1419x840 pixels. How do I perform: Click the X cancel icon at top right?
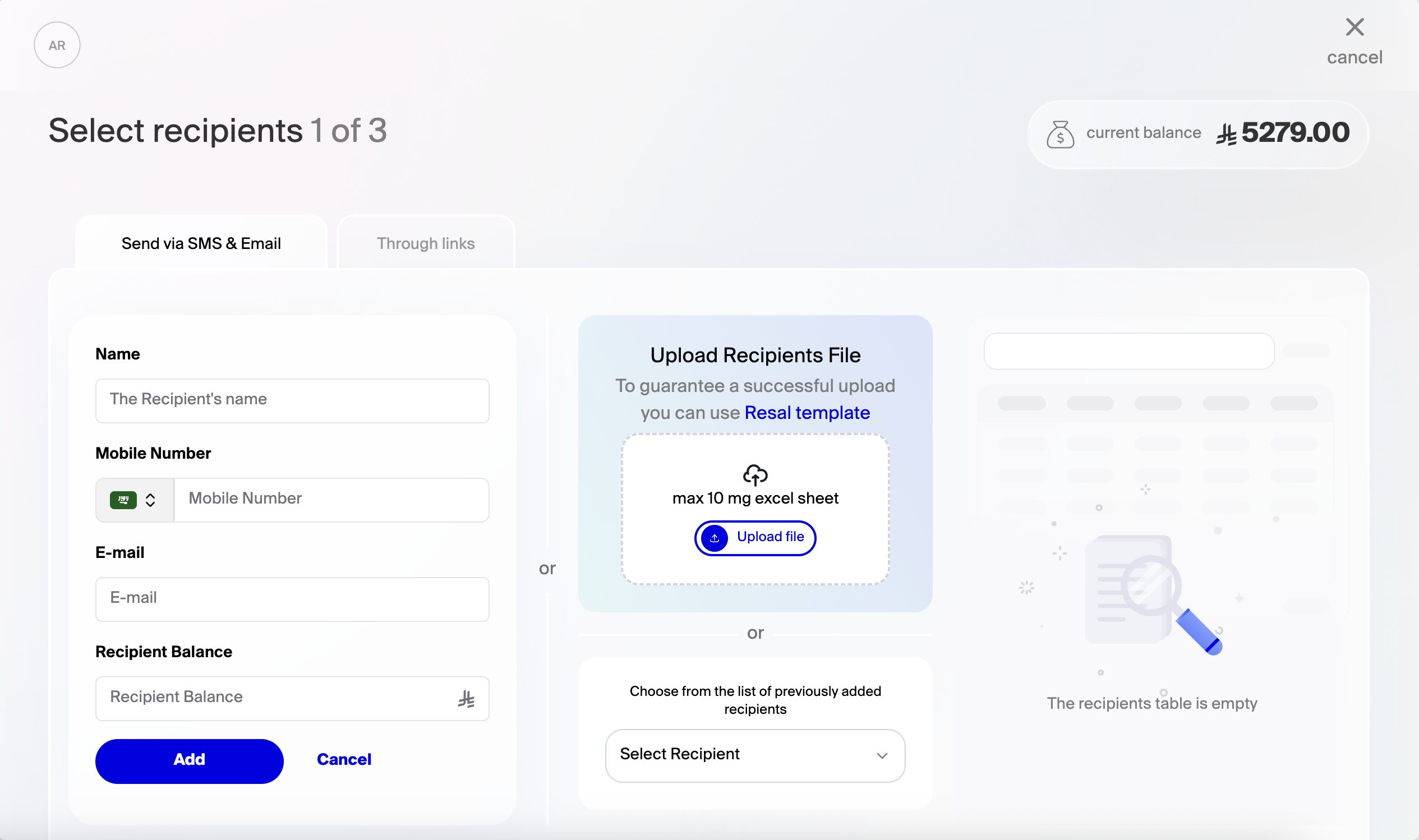[x=1354, y=27]
